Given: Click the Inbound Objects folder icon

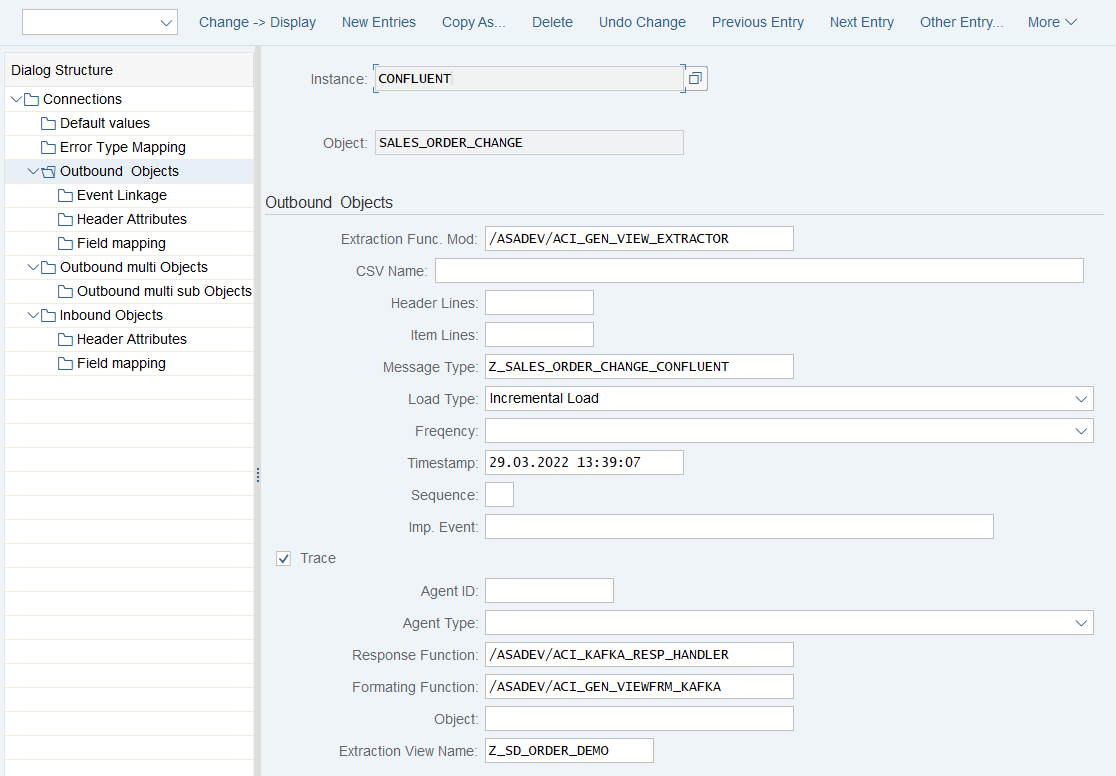Looking at the screenshot, I should pyautogui.click(x=48, y=315).
